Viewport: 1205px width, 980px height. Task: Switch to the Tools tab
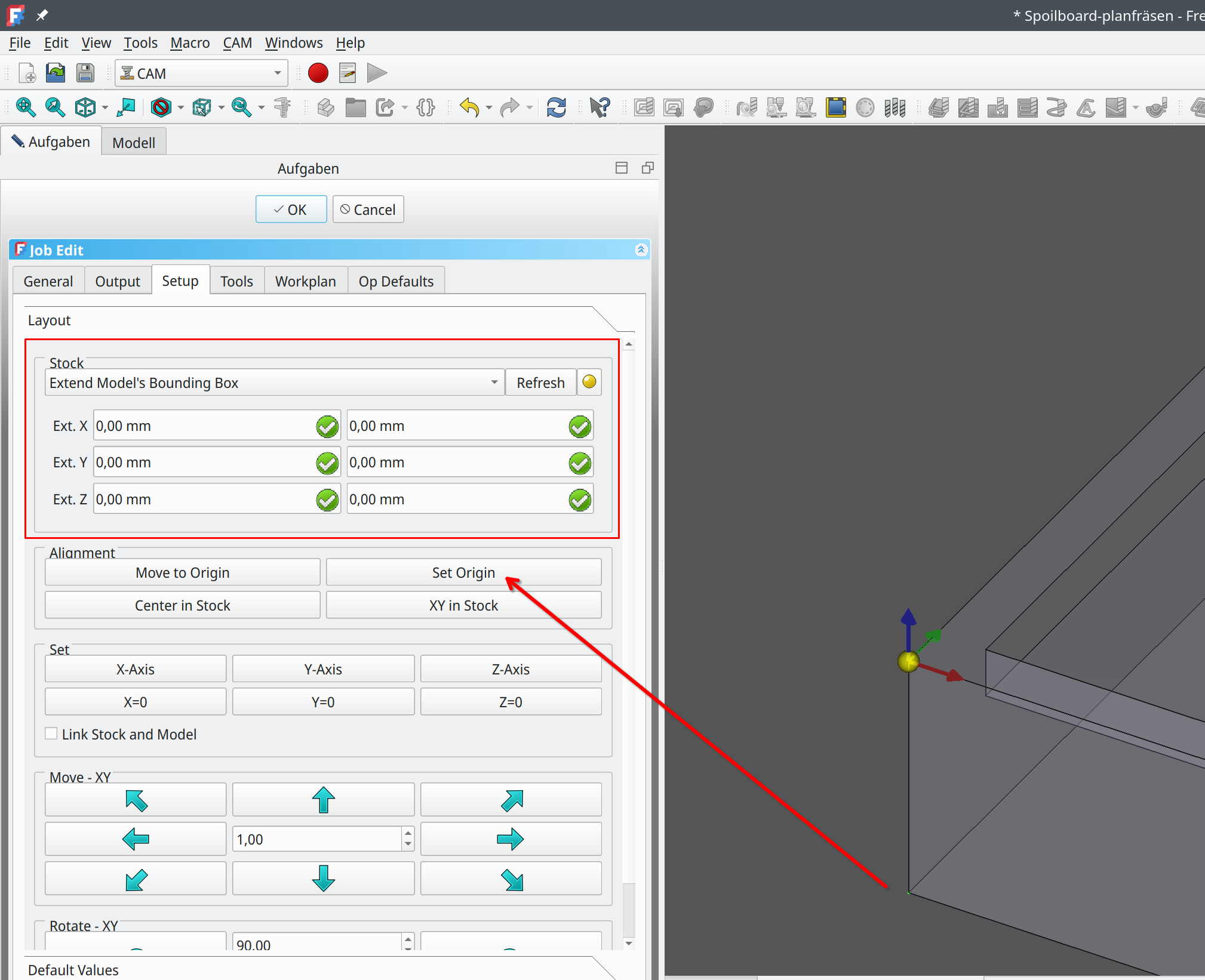click(236, 281)
